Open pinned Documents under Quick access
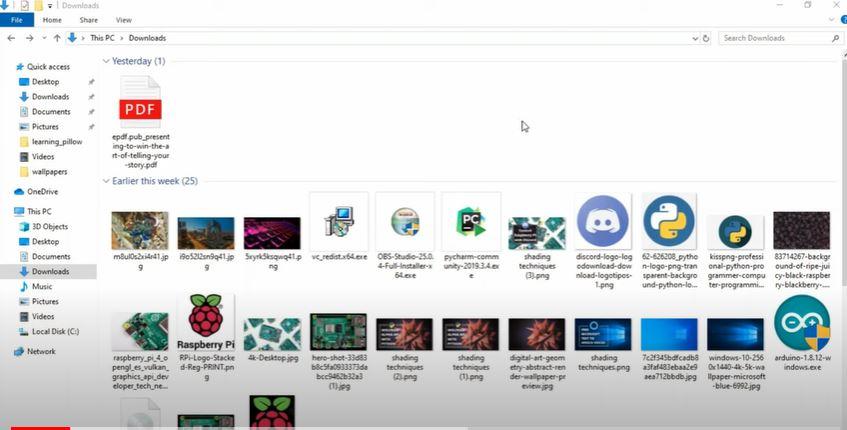 [x=51, y=112]
